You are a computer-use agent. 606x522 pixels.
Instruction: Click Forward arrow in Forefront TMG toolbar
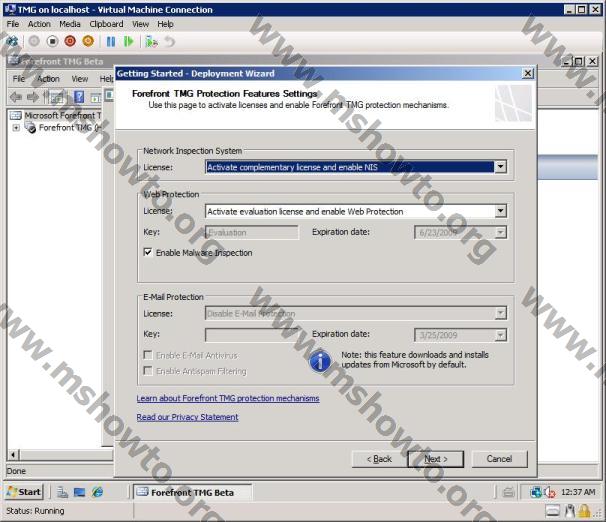32,97
